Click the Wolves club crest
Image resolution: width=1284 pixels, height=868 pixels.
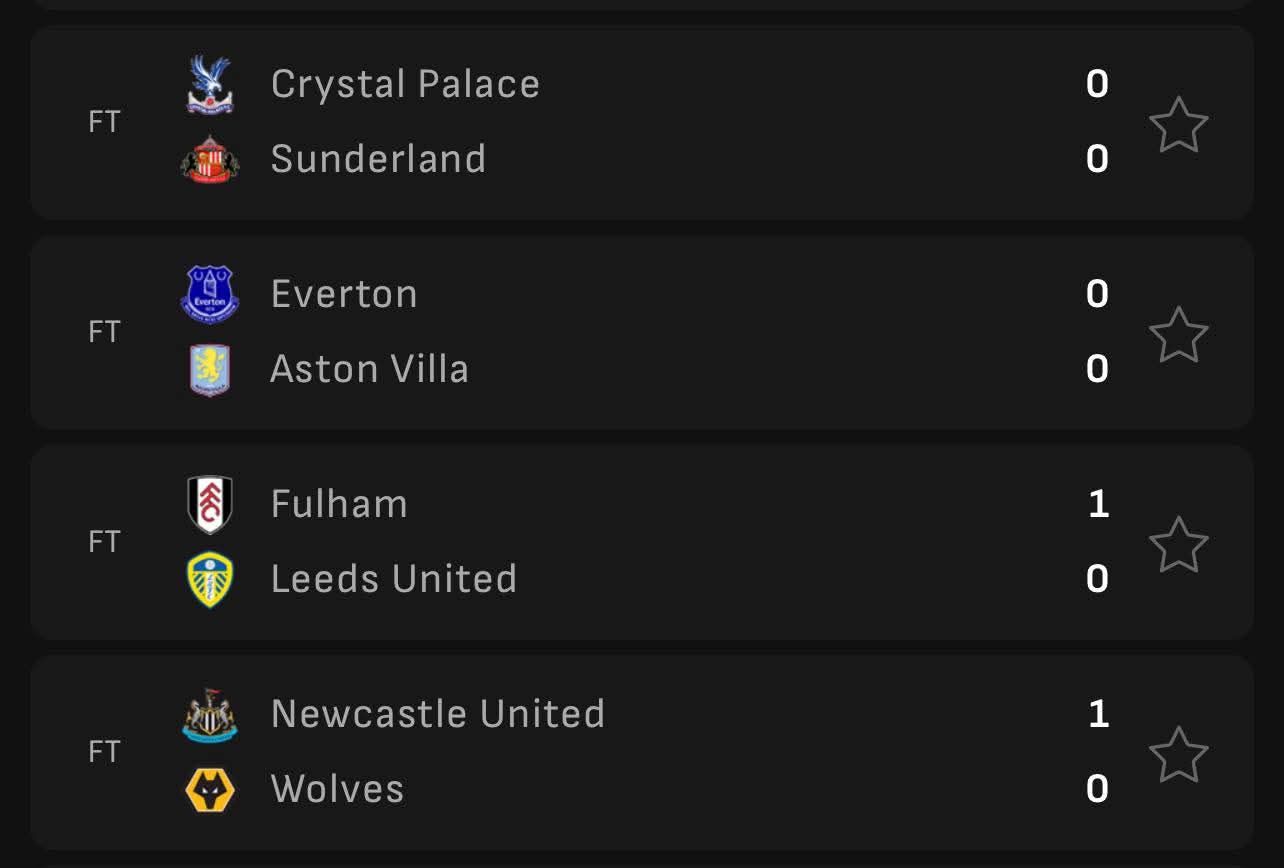[210, 790]
